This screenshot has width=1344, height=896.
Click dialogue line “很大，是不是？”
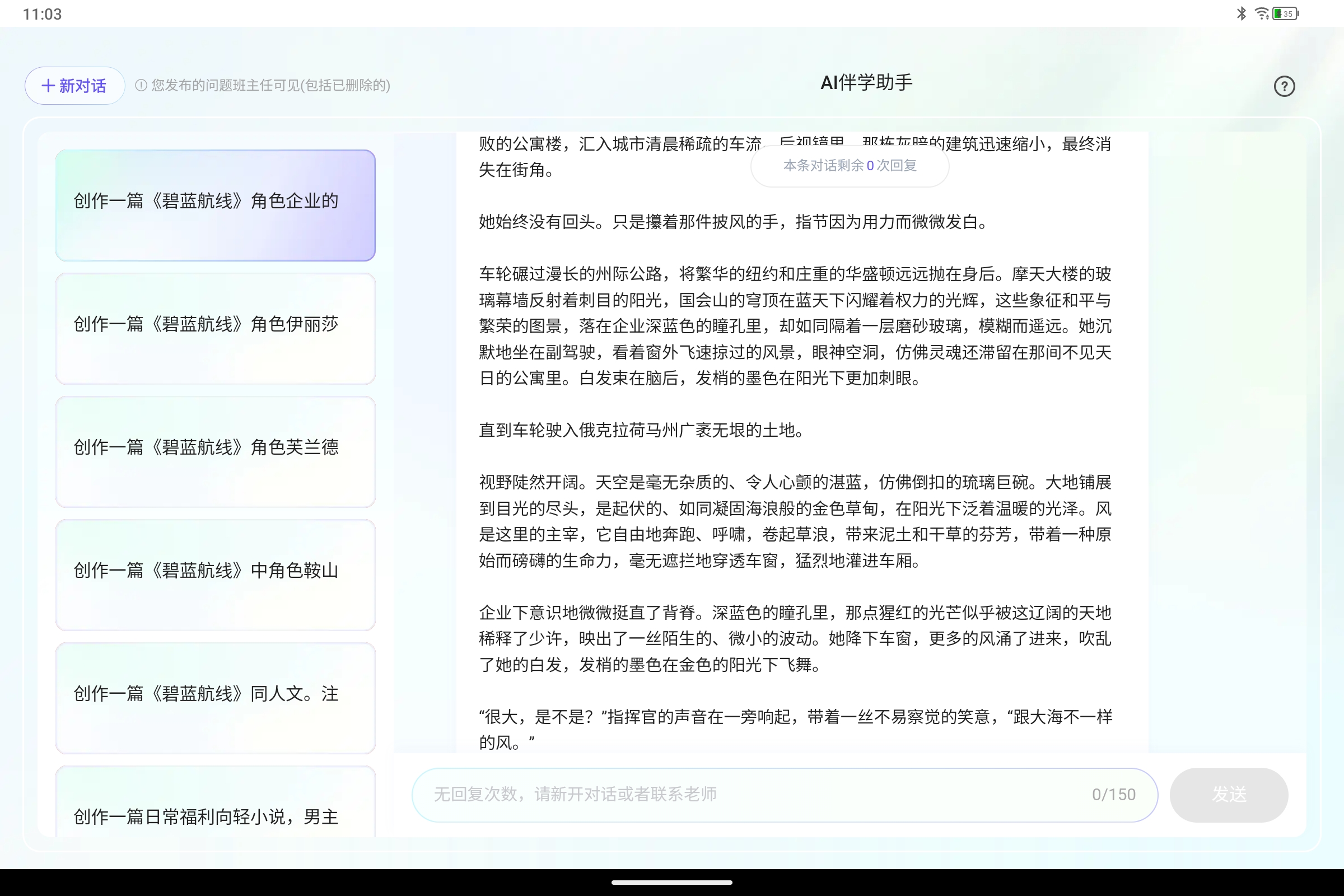tap(795, 729)
